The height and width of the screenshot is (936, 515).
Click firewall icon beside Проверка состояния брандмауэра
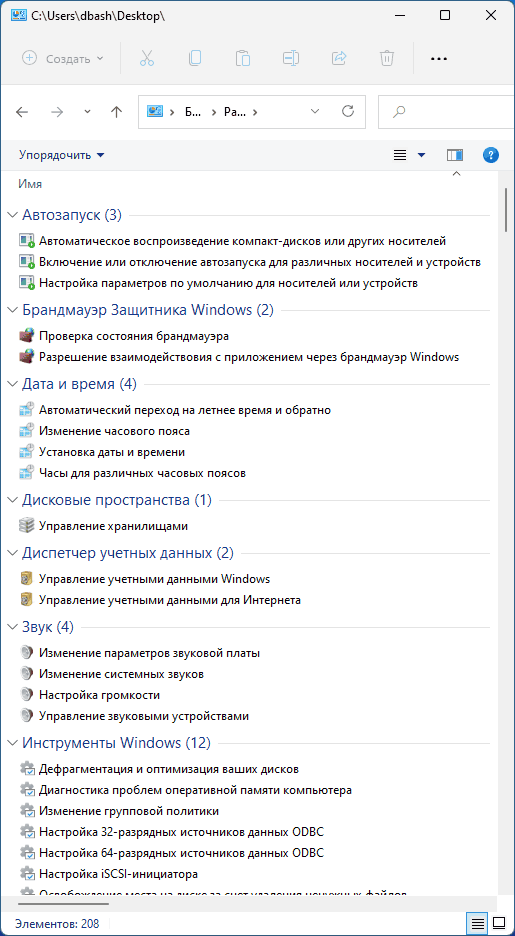[x=26, y=336]
